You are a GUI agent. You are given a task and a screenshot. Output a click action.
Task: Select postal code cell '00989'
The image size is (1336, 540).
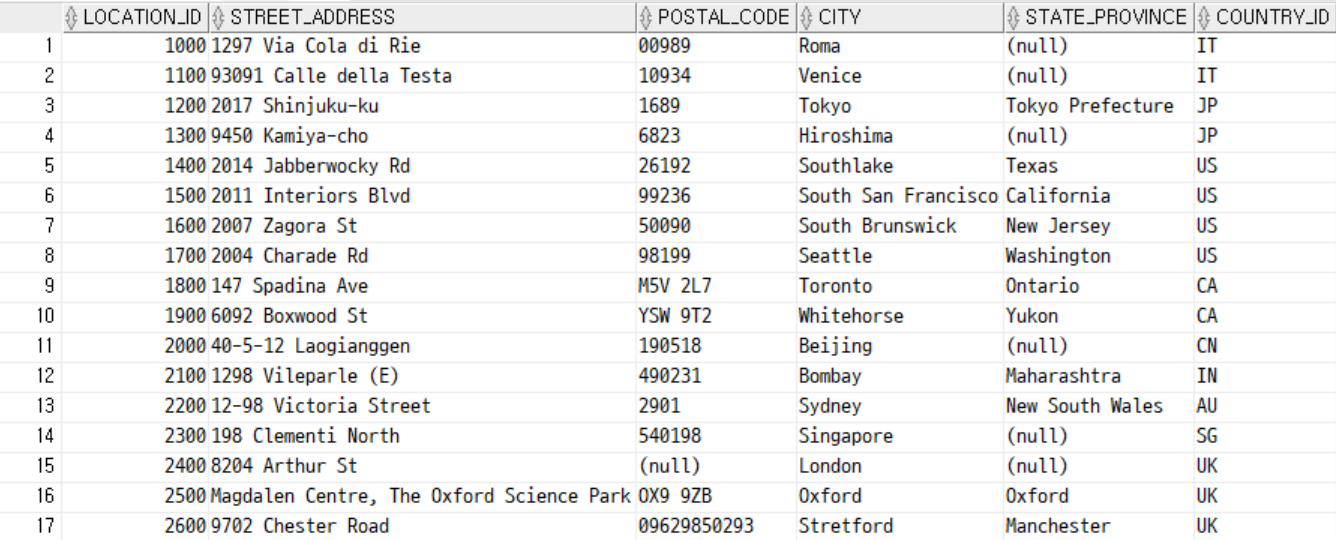point(716,46)
